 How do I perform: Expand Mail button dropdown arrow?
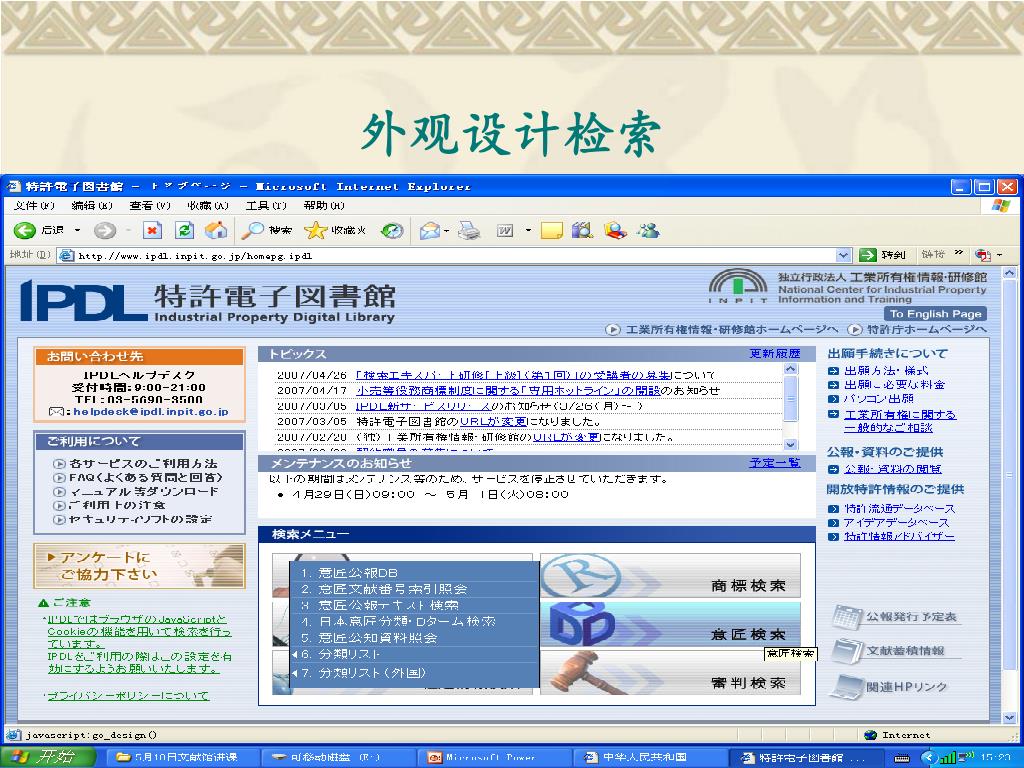tap(447, 231)
